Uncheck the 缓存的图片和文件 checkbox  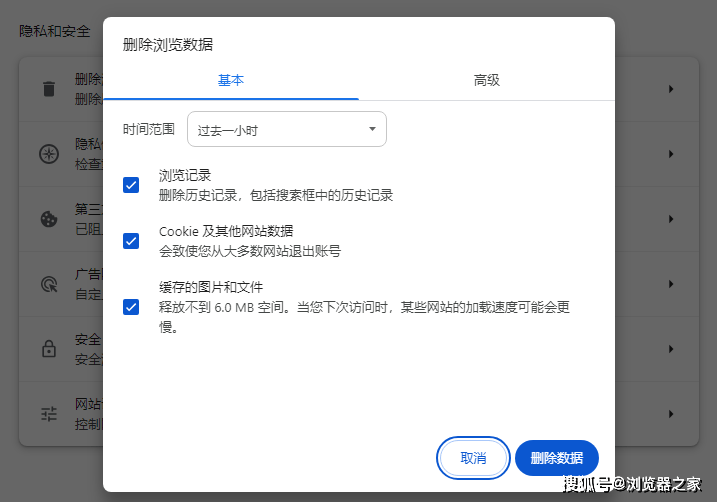[x=131, y=307]
